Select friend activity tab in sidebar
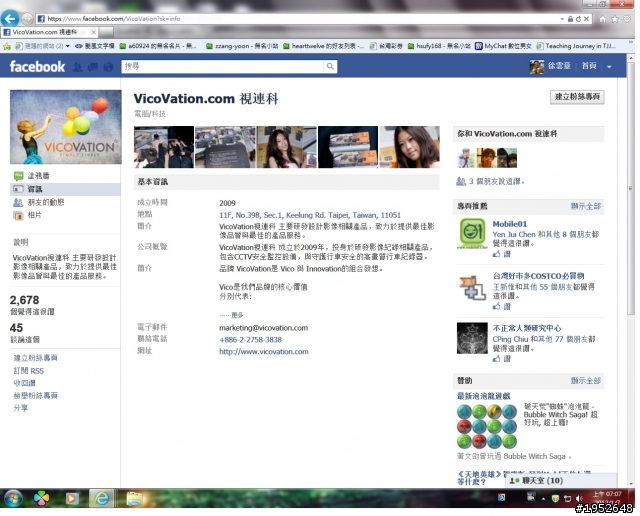This screenshot has width=640, height=516. (46, 202)
